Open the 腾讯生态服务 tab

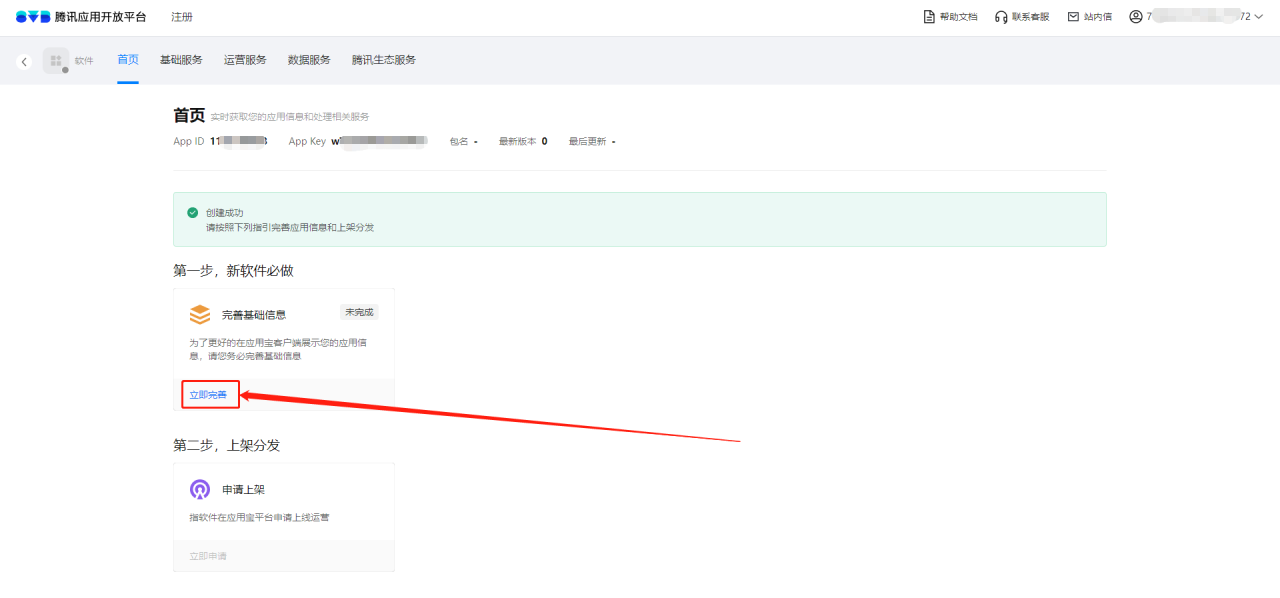click(385, 59)
